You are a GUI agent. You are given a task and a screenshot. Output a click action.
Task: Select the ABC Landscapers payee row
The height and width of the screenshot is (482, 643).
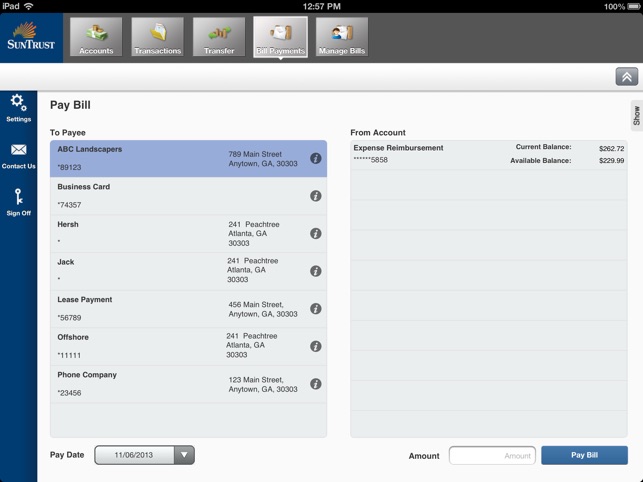[x=188, y=159]
